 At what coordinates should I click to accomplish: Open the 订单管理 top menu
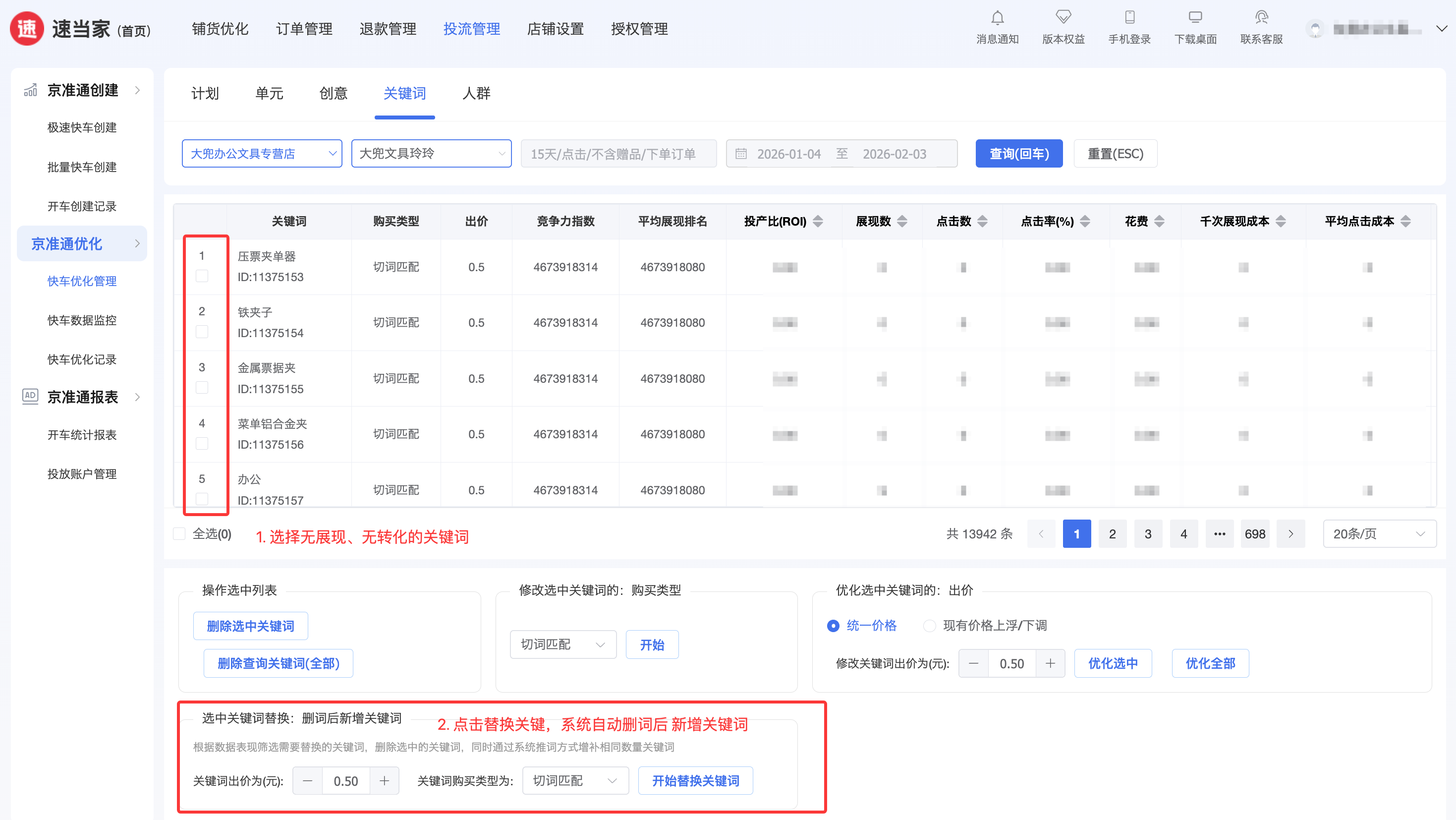[x=304, y=29]
